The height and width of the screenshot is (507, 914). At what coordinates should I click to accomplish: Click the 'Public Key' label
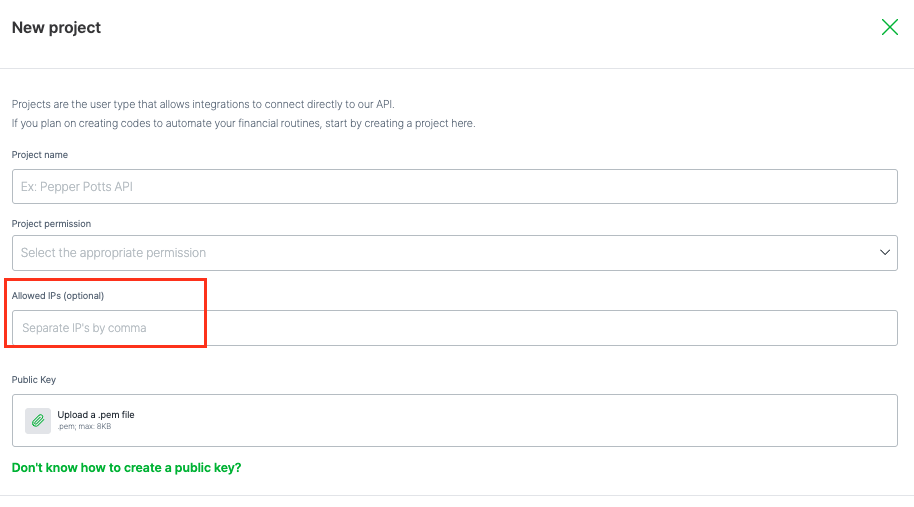pos(33,380)
